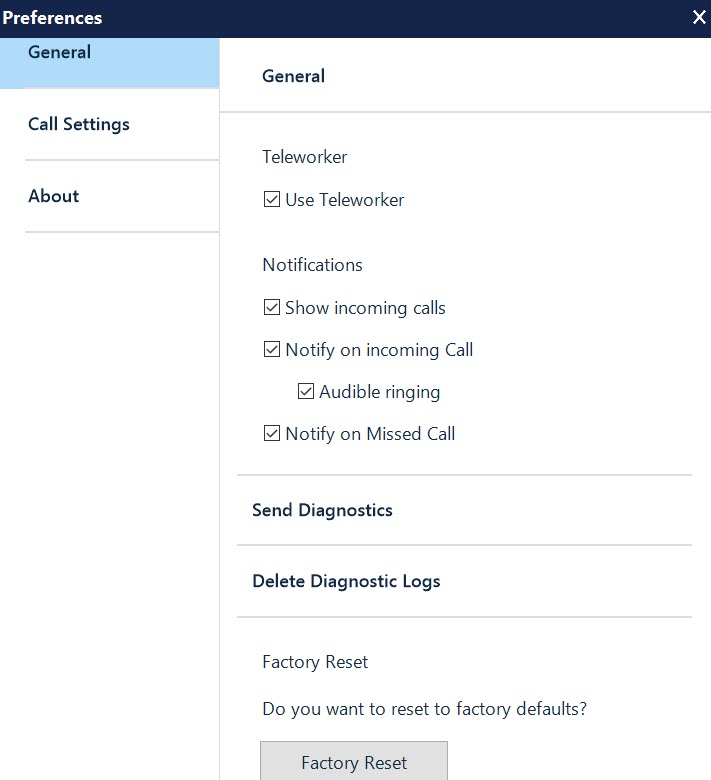
Task: Click the Notifications section label
Action: point(312,265)
